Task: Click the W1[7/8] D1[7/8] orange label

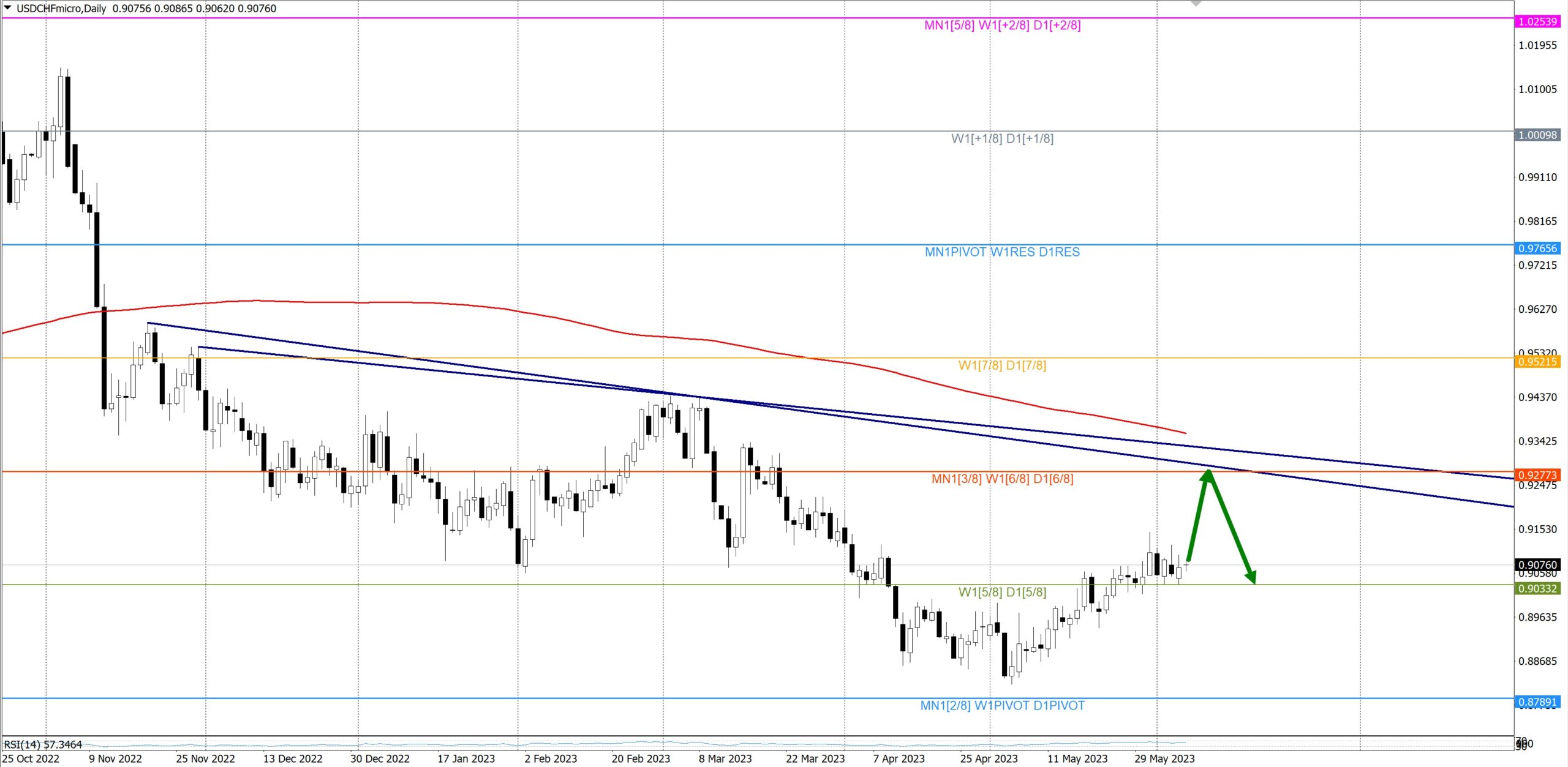Action: (1002, 365)
